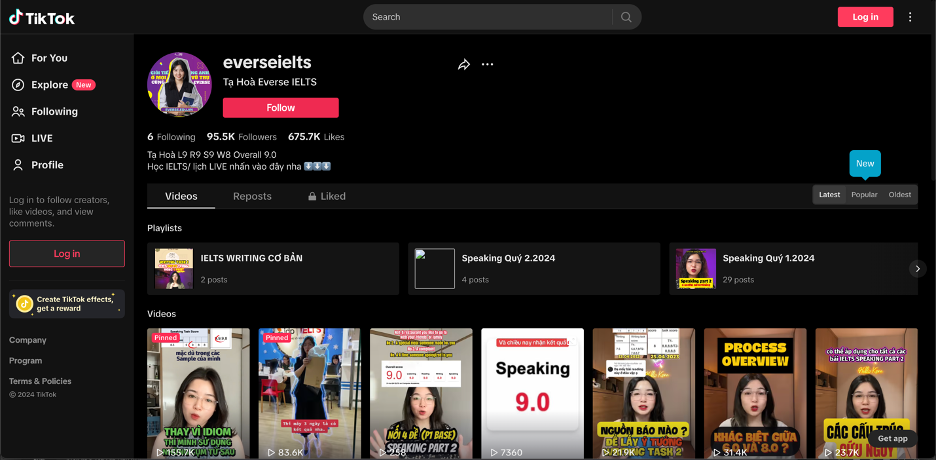
Task: Sort videos by Oldest
Action: tap(900, 195)
